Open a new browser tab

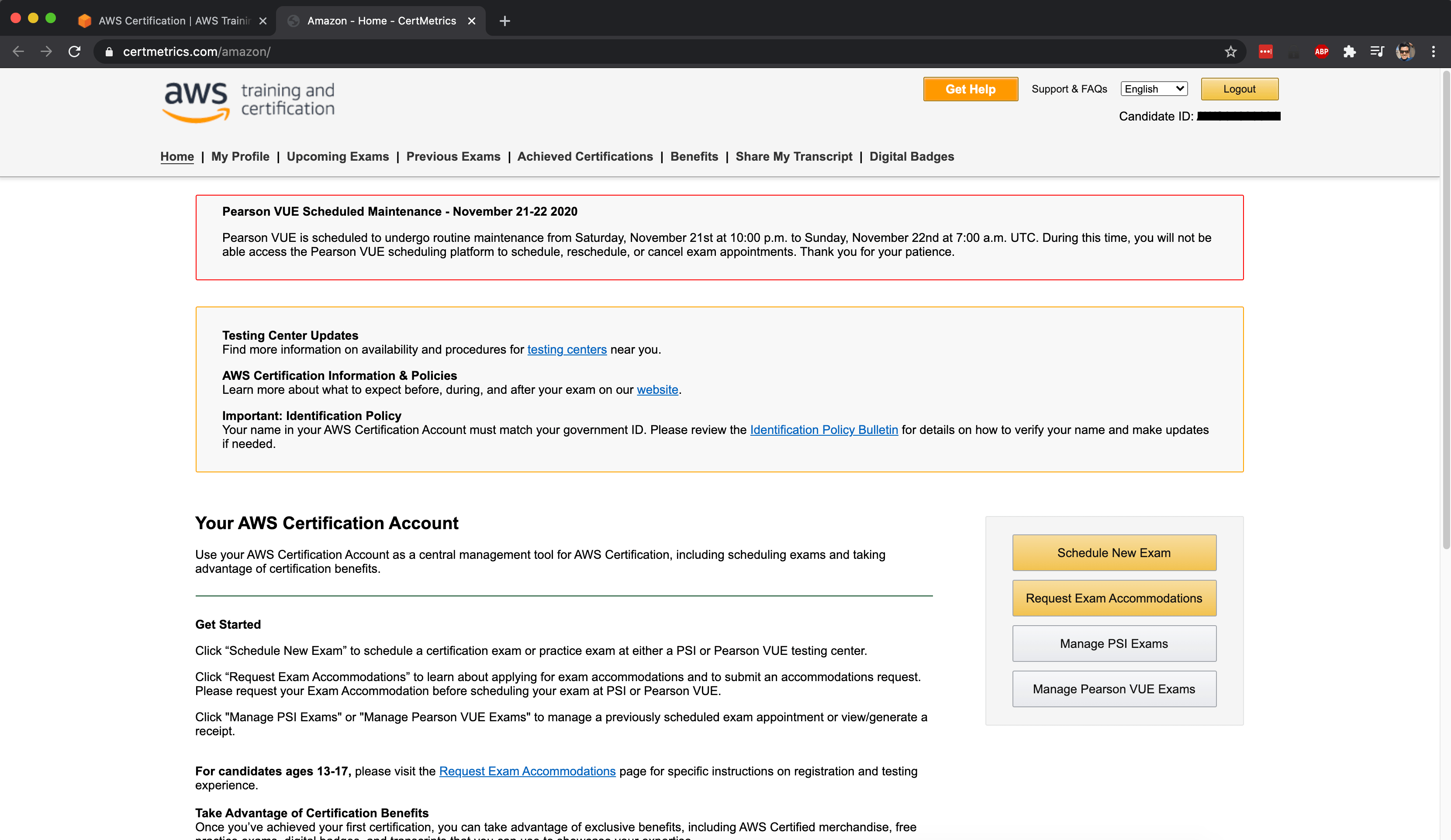(505, 21)
